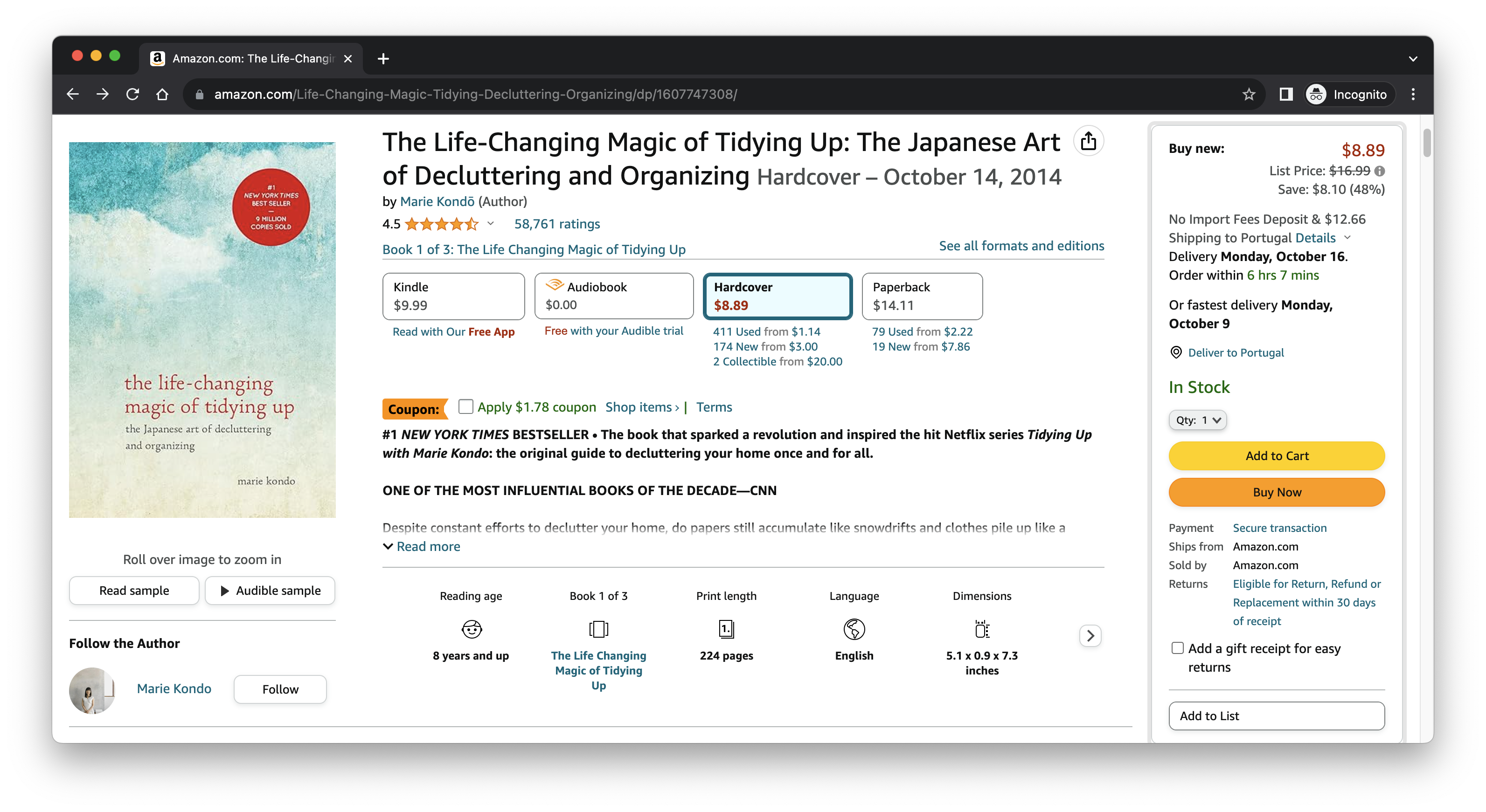
Task: Check the Apply $1.78 coupon checkbox
Action: [466, 406]
